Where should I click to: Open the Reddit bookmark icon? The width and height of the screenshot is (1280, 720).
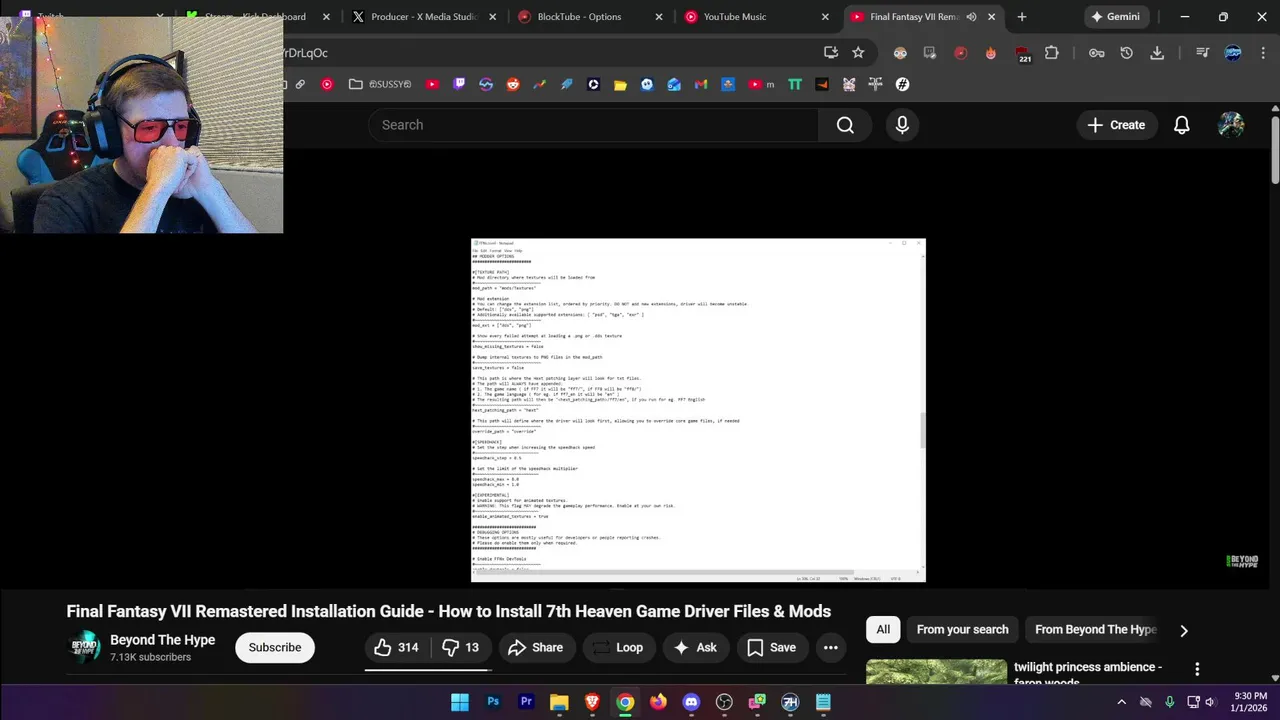click(x=513, y=84)
